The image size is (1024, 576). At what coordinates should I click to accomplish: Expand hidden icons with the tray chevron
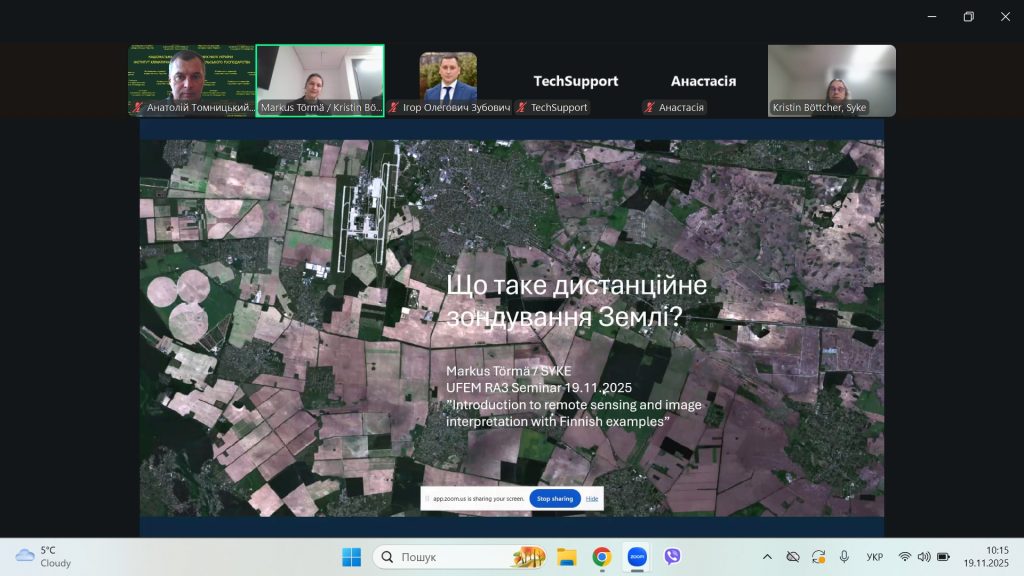coord(768,557)
